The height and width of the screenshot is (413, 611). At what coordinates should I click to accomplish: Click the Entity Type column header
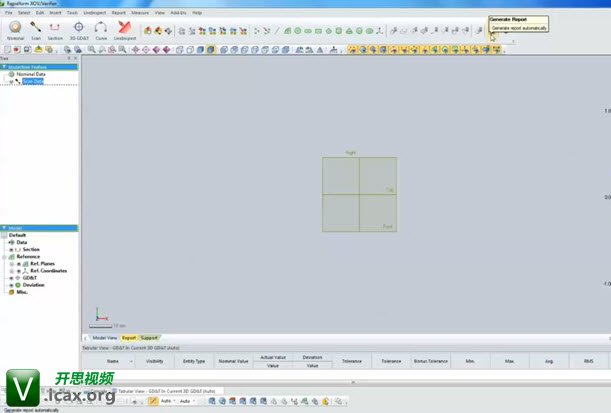(x=194, y=361)
